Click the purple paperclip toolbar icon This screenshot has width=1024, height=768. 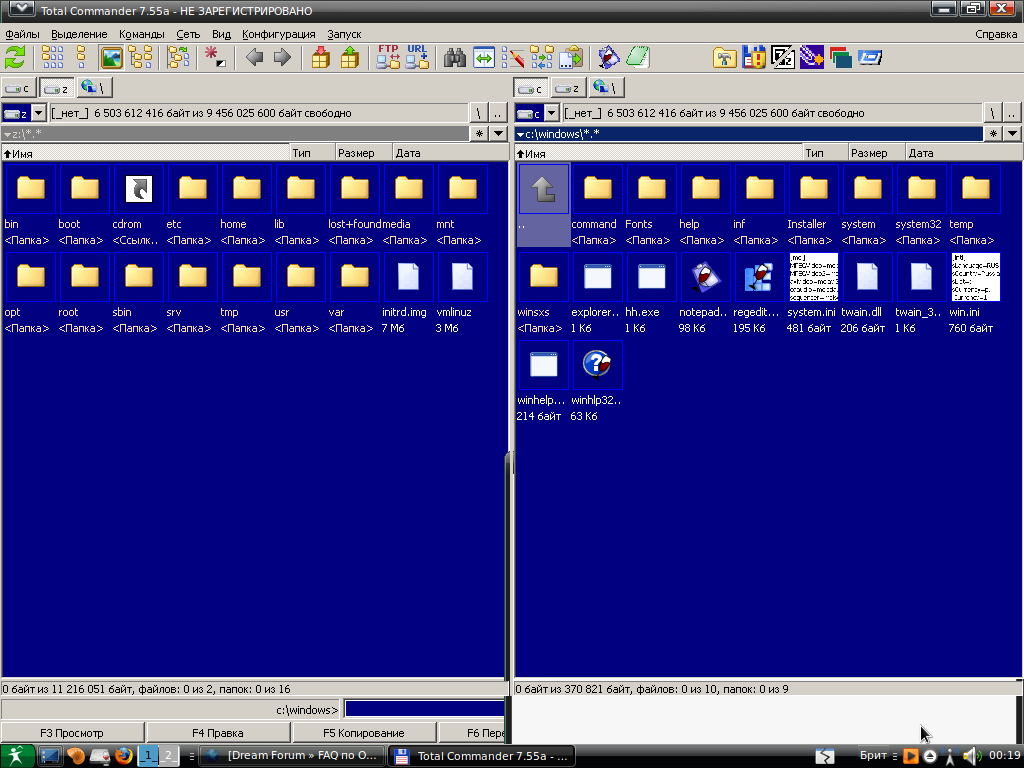click(812, 57)
